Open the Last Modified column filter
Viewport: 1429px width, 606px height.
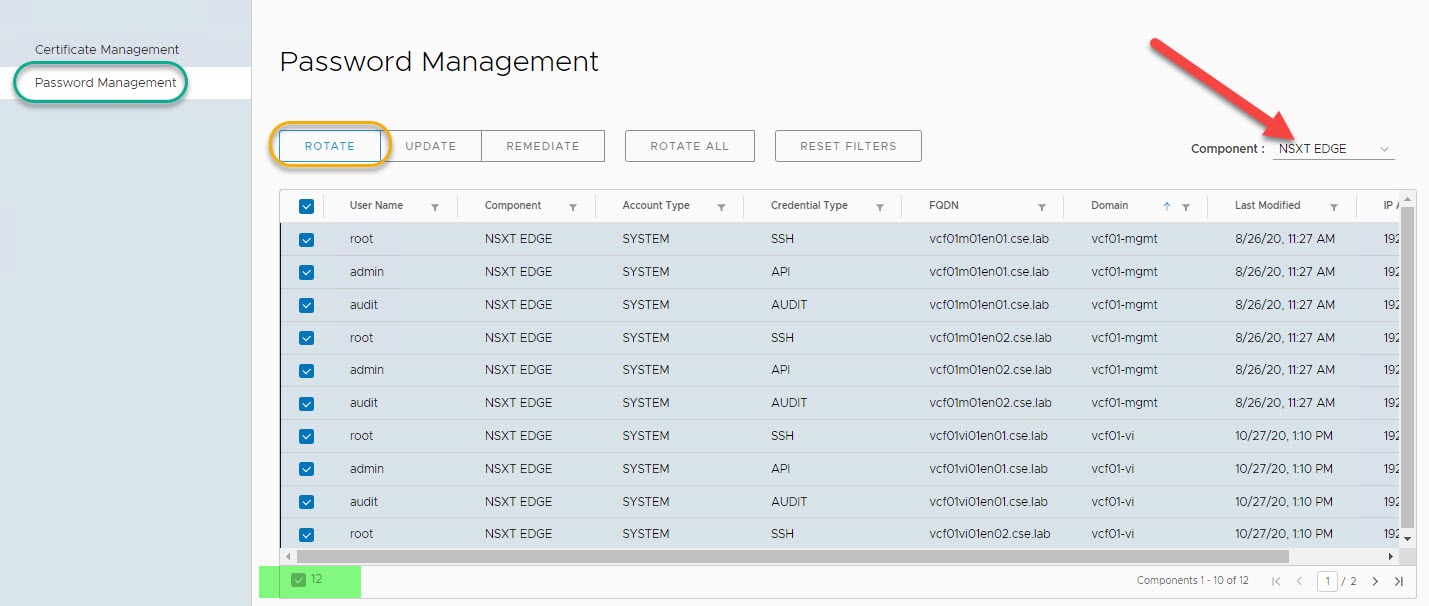coord(1333,207)
